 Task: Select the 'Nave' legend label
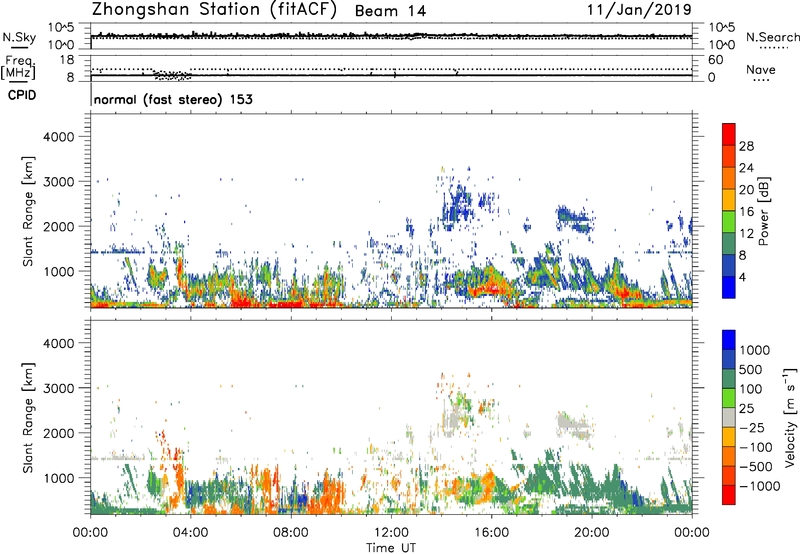pyautogui.click(x=761, y=70)
